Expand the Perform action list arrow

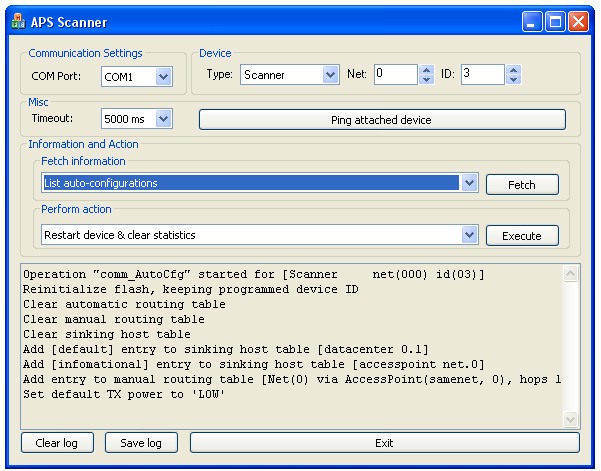(469, 235)
